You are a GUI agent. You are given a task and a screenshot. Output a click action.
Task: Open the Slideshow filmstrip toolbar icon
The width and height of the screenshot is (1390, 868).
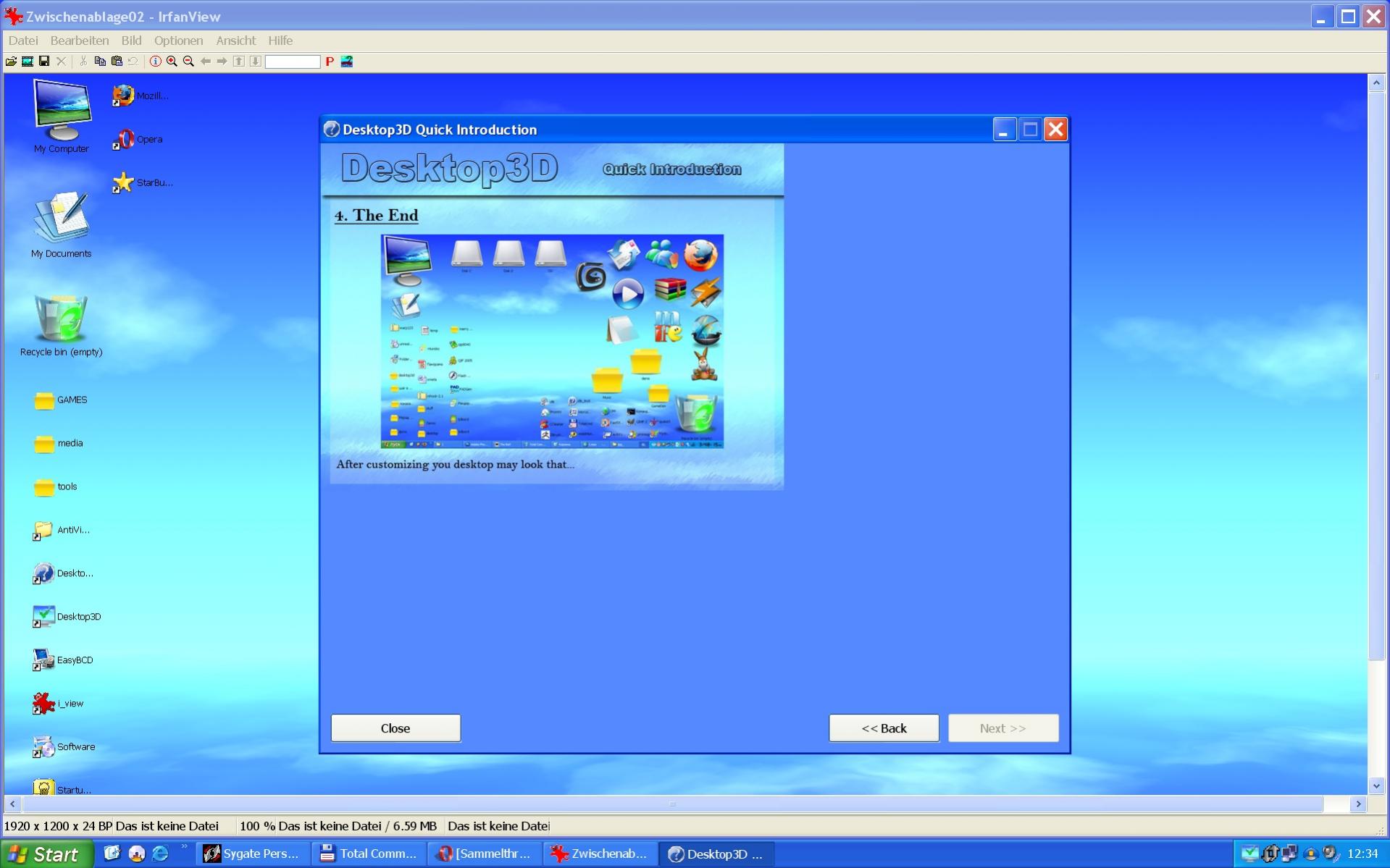coord(28,62)
